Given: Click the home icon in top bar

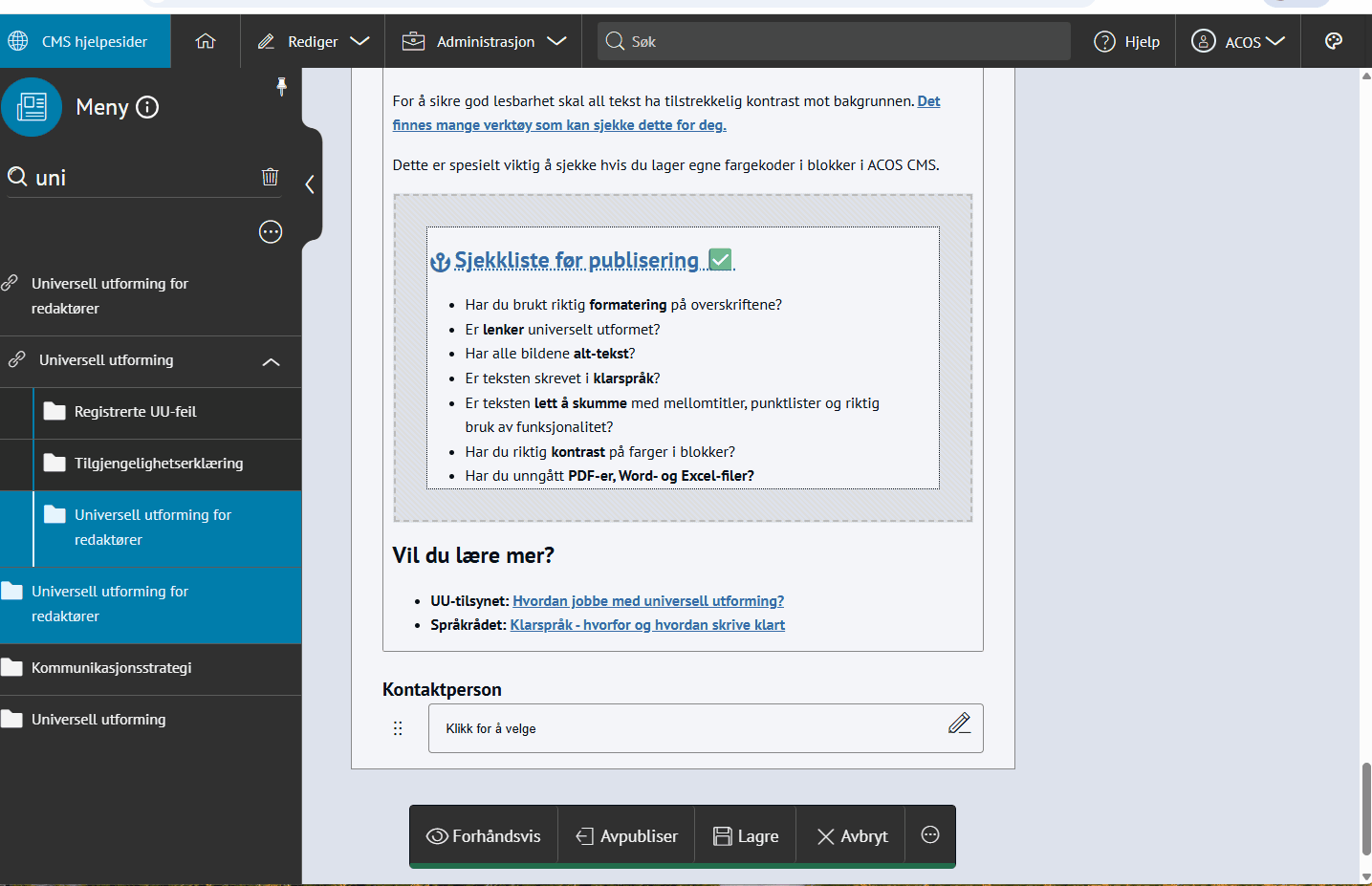Looking at the screenshot, I should (x=206, y=41).
